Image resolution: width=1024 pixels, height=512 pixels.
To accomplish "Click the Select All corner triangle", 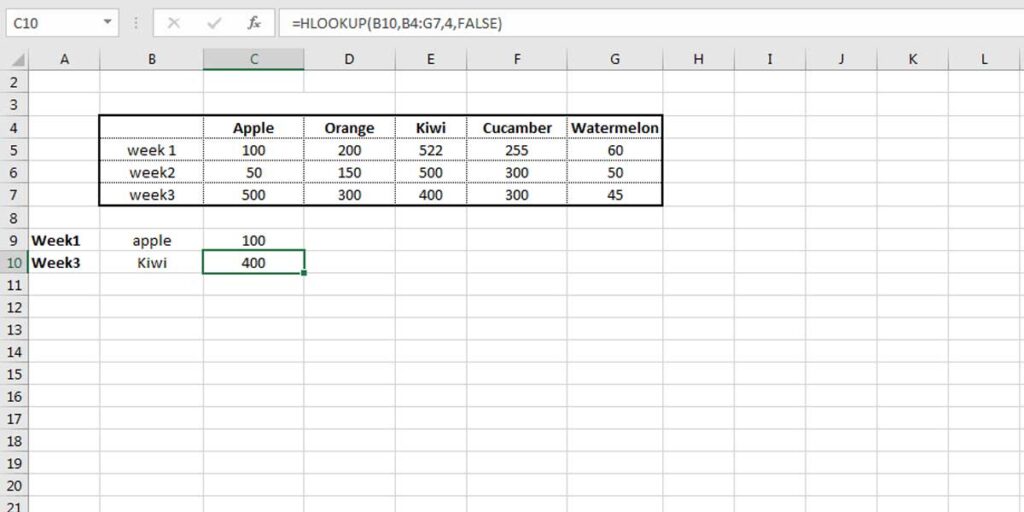I will tap(18, 60).
